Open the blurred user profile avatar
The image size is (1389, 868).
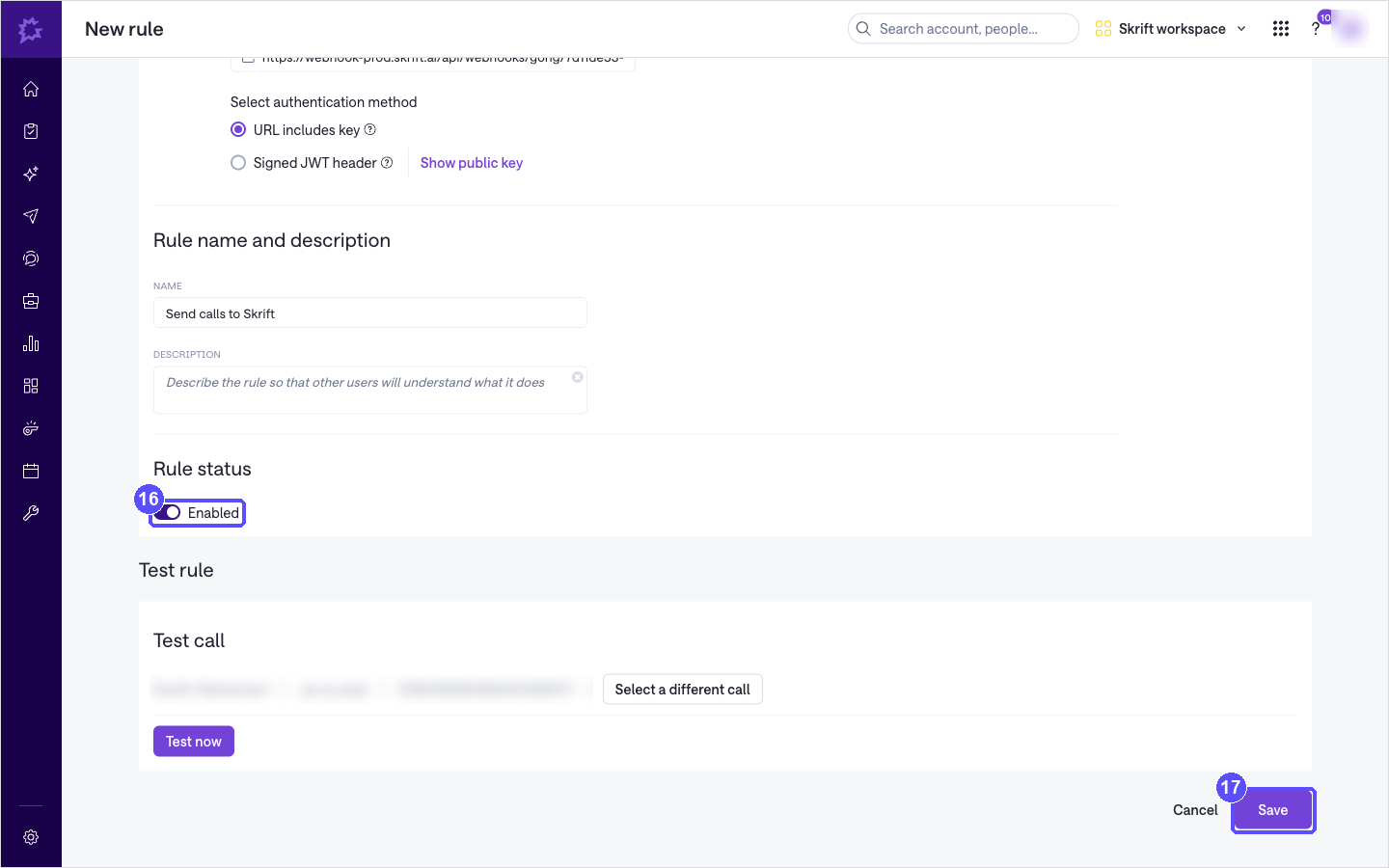(x=1350, y=29)
